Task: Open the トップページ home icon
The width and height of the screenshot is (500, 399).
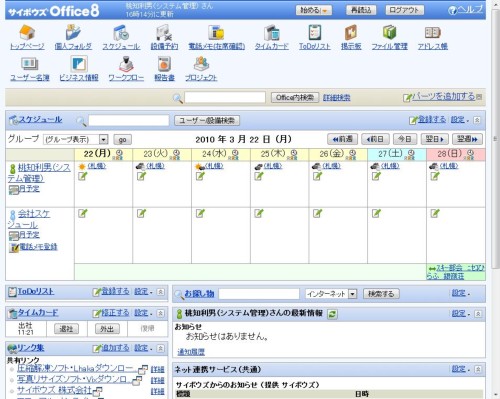Action: (27, 33)
